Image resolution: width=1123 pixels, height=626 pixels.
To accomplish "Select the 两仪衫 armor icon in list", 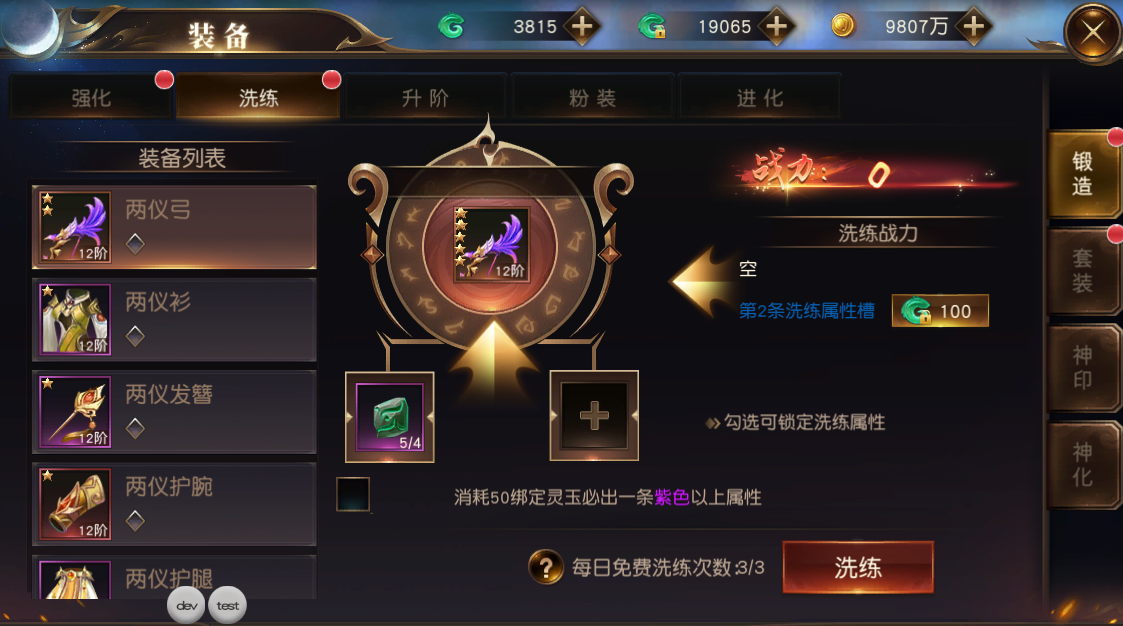I will (x=75, y=319).
